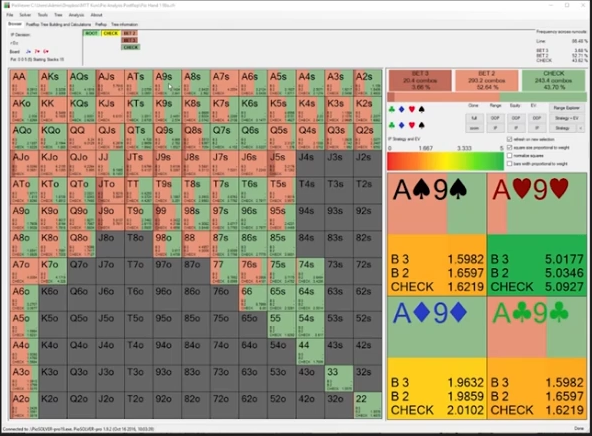The height and width of the screenshot is (436, 592).
Task: Enable bars width proportional to weight checkbox
Action: (509, 164)
